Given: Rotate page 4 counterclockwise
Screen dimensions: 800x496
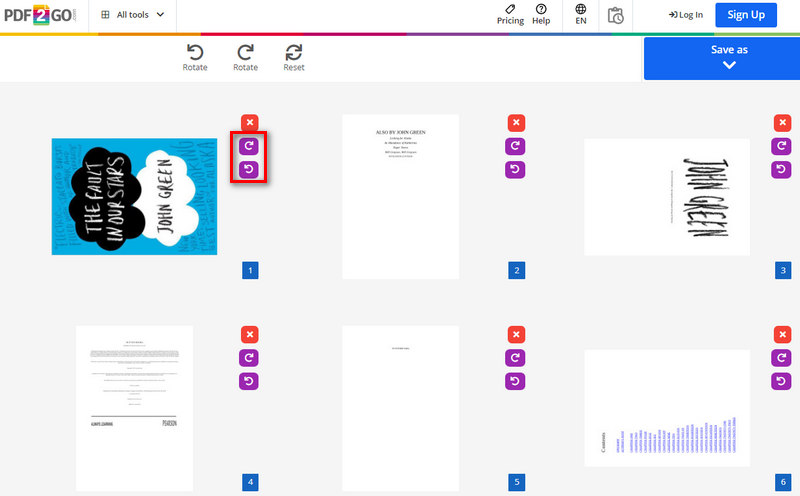Looking at the screenshot, I should point(249,381).
